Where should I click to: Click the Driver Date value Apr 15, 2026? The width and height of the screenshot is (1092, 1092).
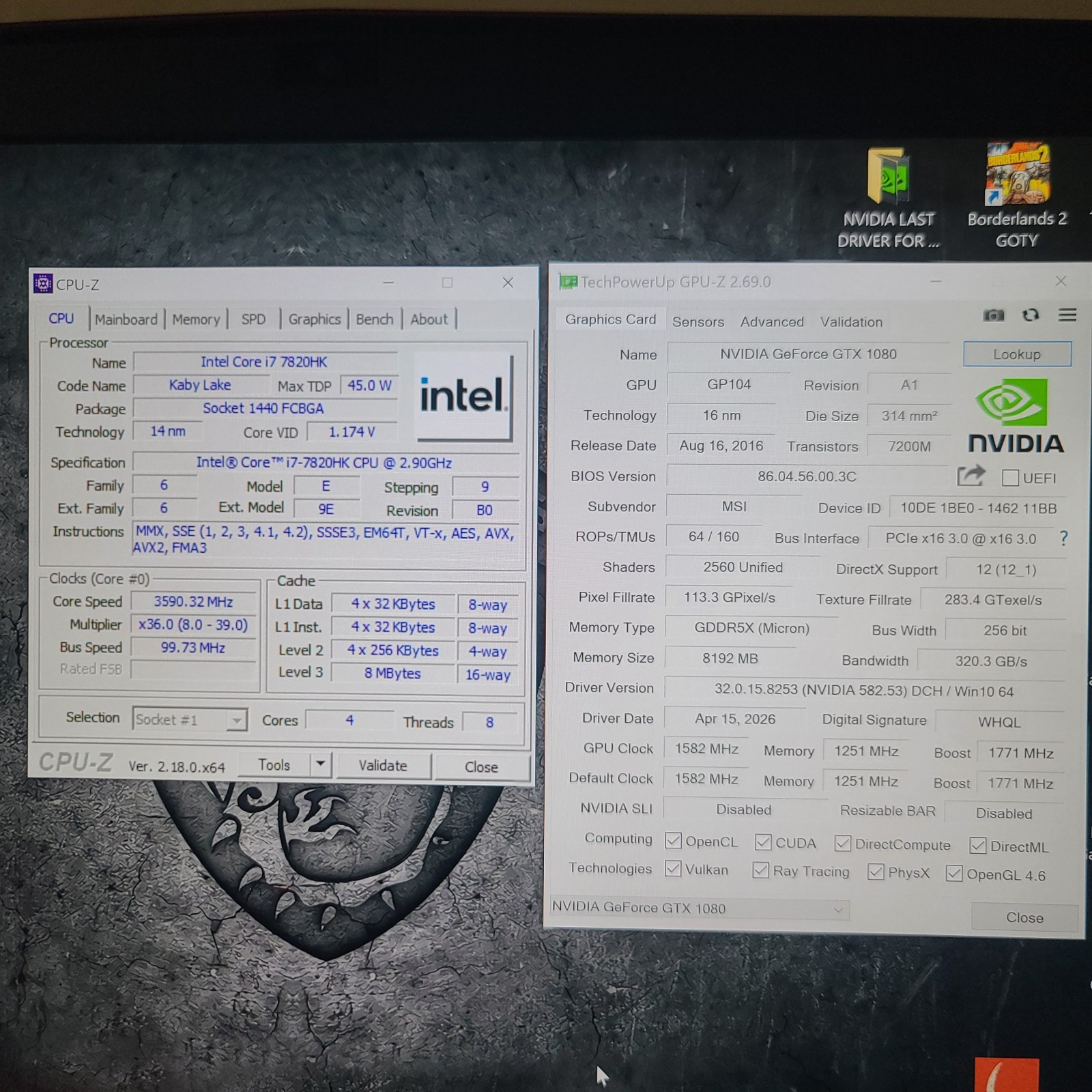(735, 719)
